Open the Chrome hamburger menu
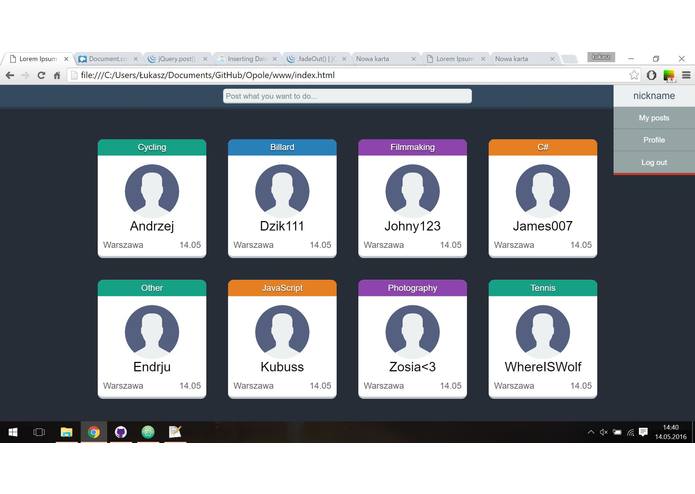The height and width of the screenshot is (494, 695). coord(686,75)
